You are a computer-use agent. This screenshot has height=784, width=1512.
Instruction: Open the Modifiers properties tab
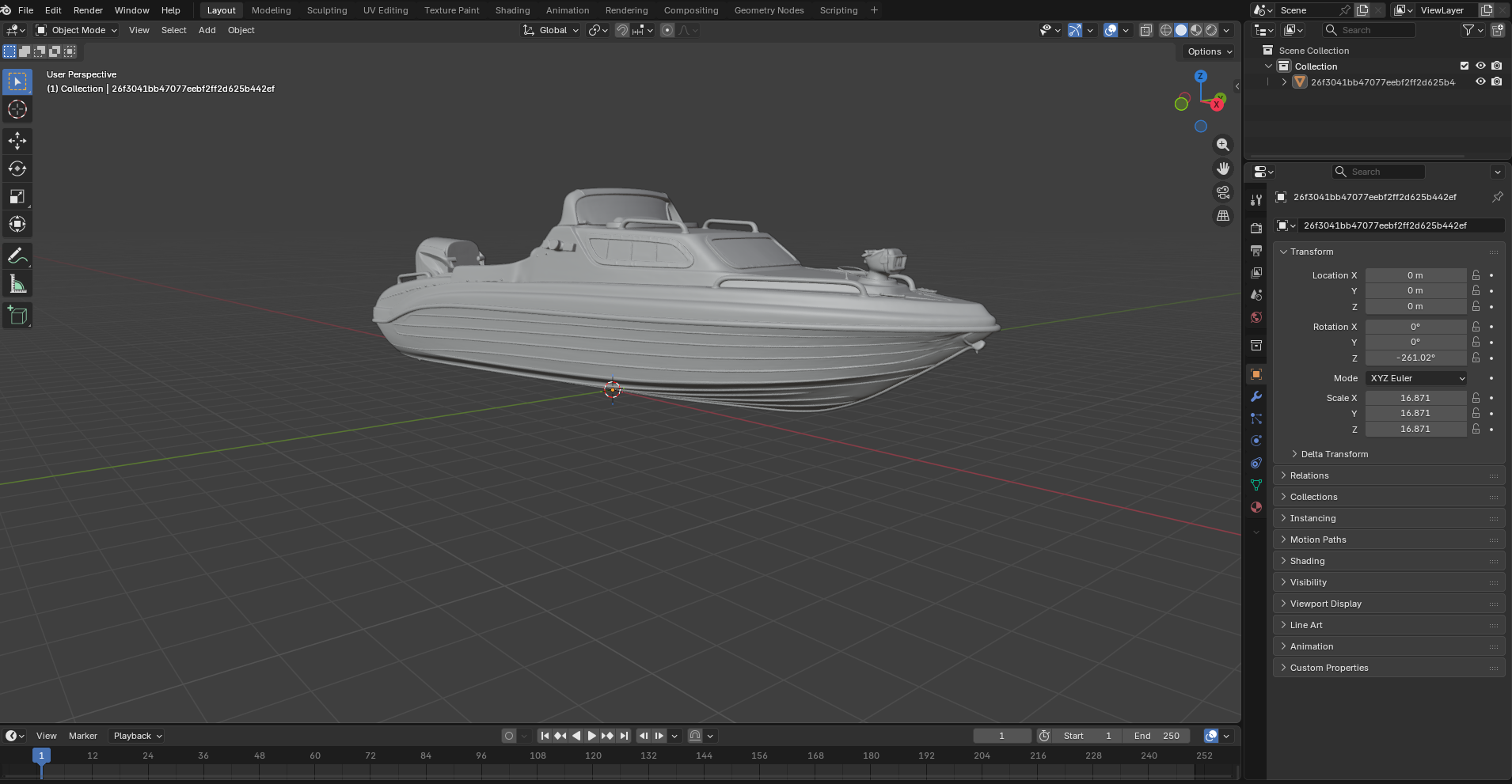click(1256, 396)
